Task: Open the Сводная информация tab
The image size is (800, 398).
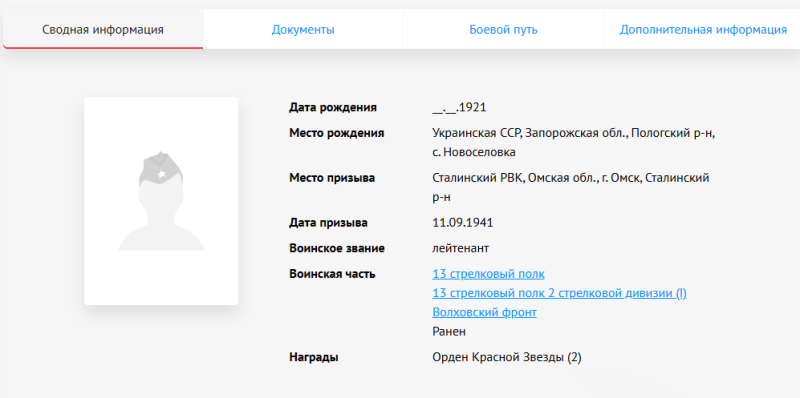Action: [x=103, y=30]
